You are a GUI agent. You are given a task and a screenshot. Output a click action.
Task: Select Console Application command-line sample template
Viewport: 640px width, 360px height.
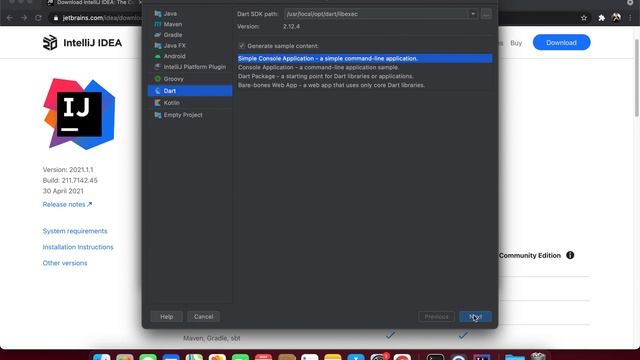[365, 67]
